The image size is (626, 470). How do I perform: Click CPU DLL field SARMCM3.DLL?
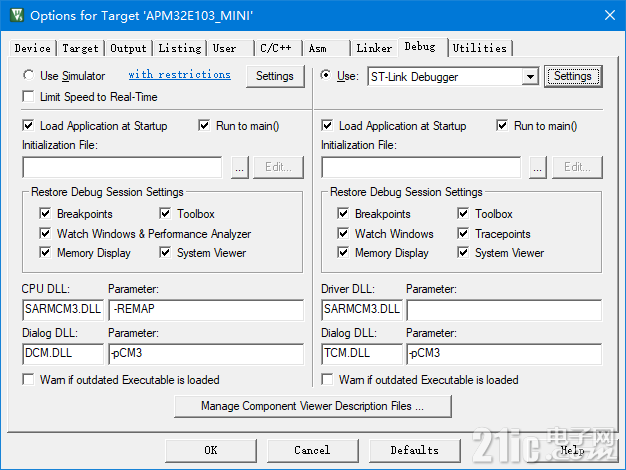[x=63, y=310]
